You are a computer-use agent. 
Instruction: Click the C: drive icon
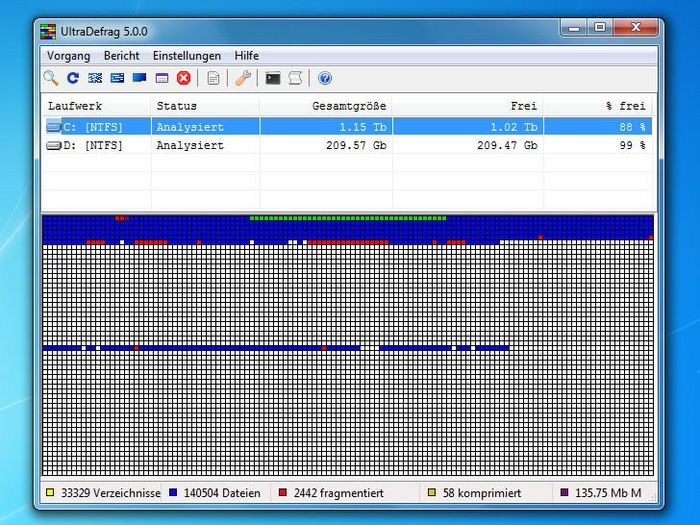(54, 127)
